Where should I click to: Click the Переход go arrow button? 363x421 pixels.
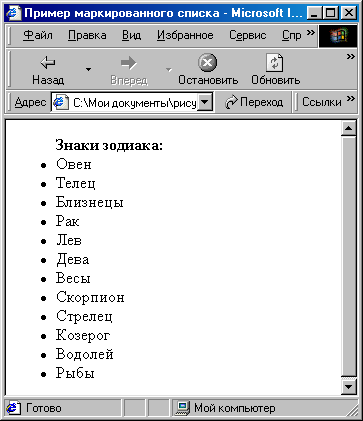coord(254,102)
